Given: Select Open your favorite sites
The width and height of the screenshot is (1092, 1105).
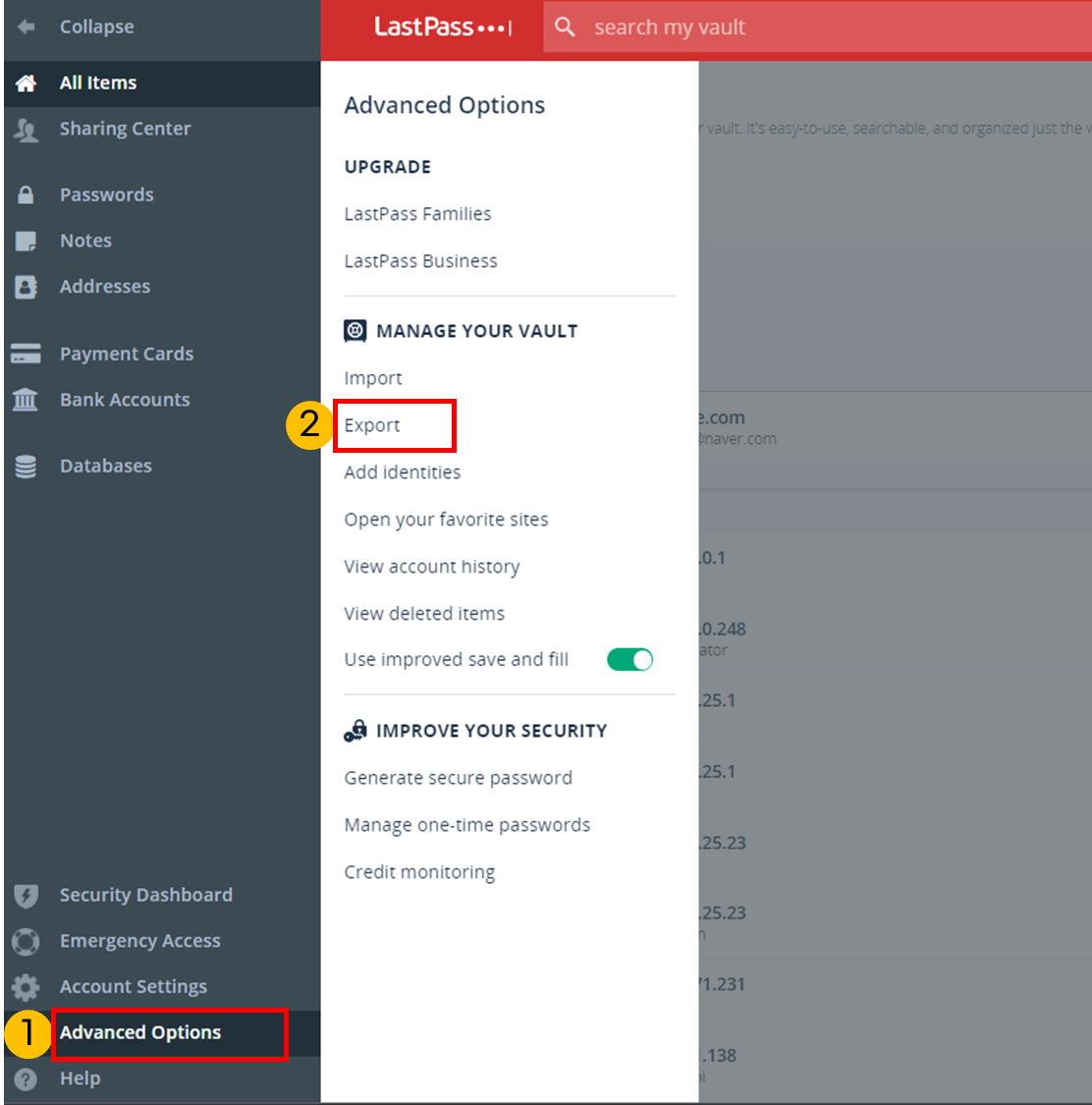Looking at the screenshot, I should pyautogui.click(x=446, y=520).
